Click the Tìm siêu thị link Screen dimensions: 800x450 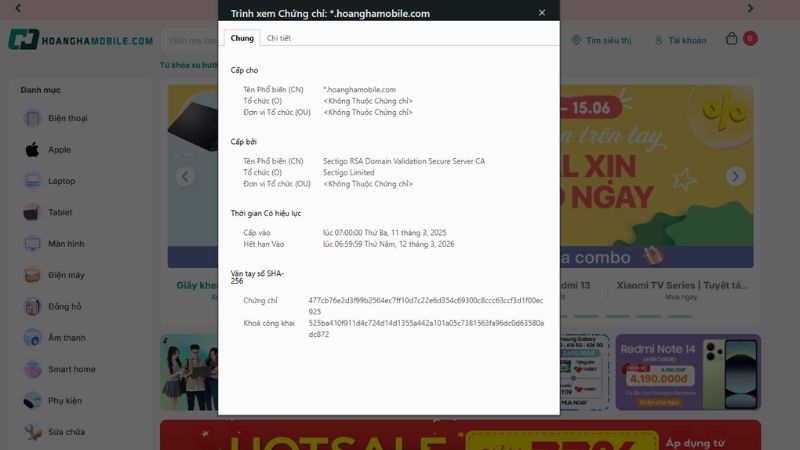point(601,40)
